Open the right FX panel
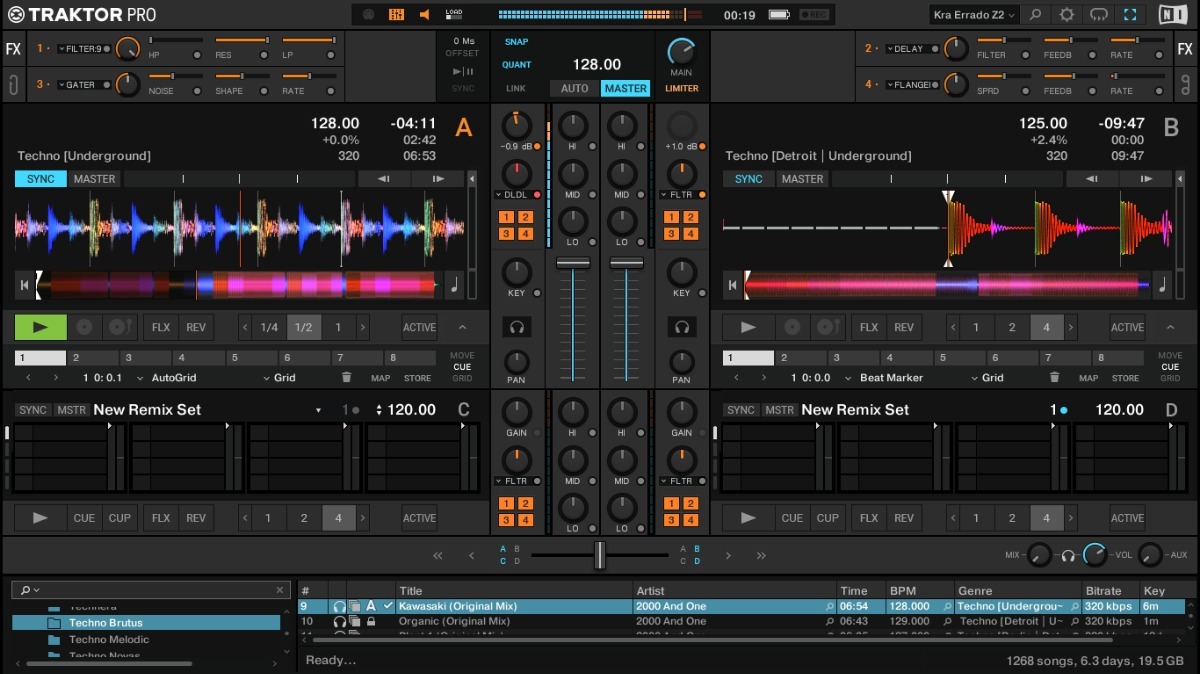This screenshot has height=674, width=1200. click(x=1185, y=49)
